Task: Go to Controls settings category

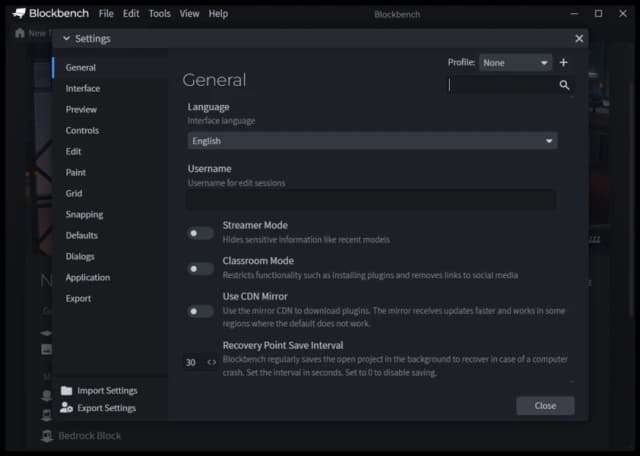Action: [x=110, y=130]
